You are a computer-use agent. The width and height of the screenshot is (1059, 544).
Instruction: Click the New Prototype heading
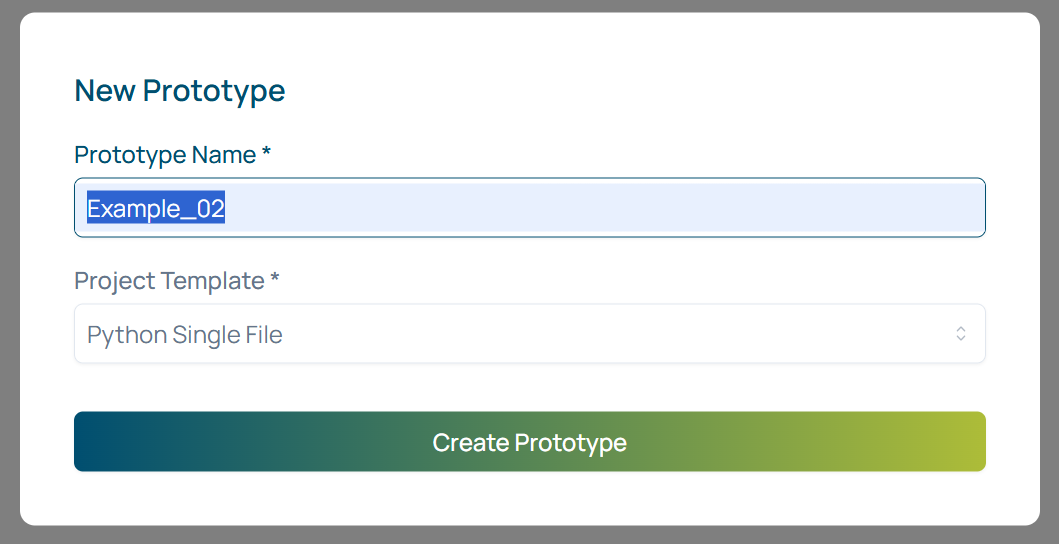[x=180, y=91]
